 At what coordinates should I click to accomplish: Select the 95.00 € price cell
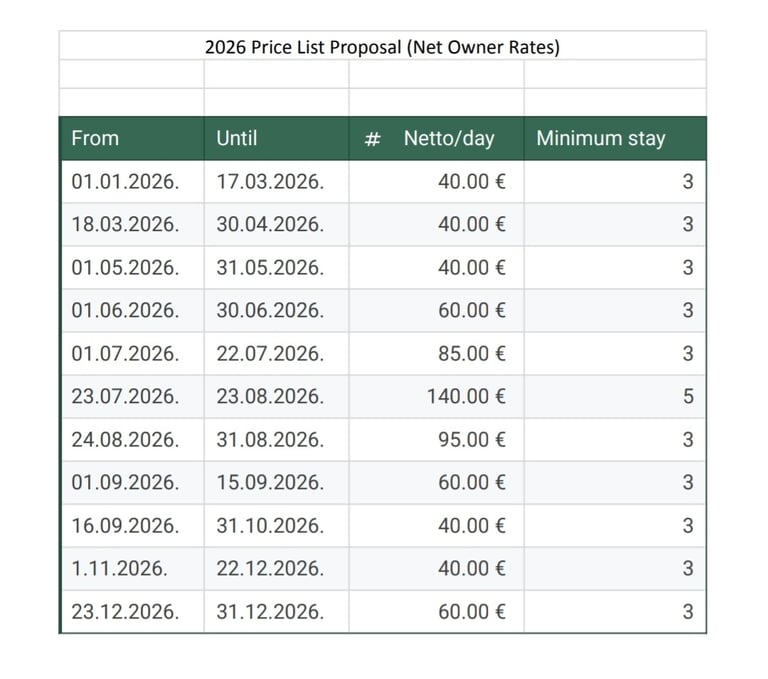472,440
